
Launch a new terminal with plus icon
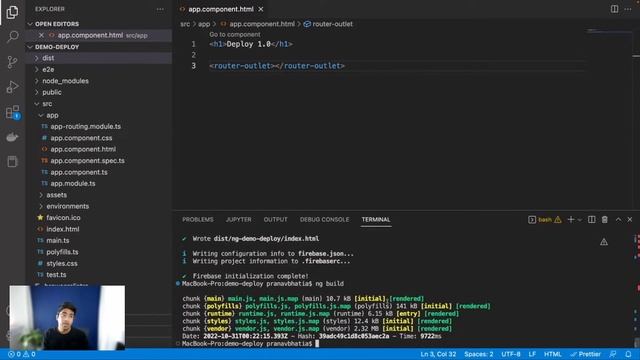click(571, 220)
